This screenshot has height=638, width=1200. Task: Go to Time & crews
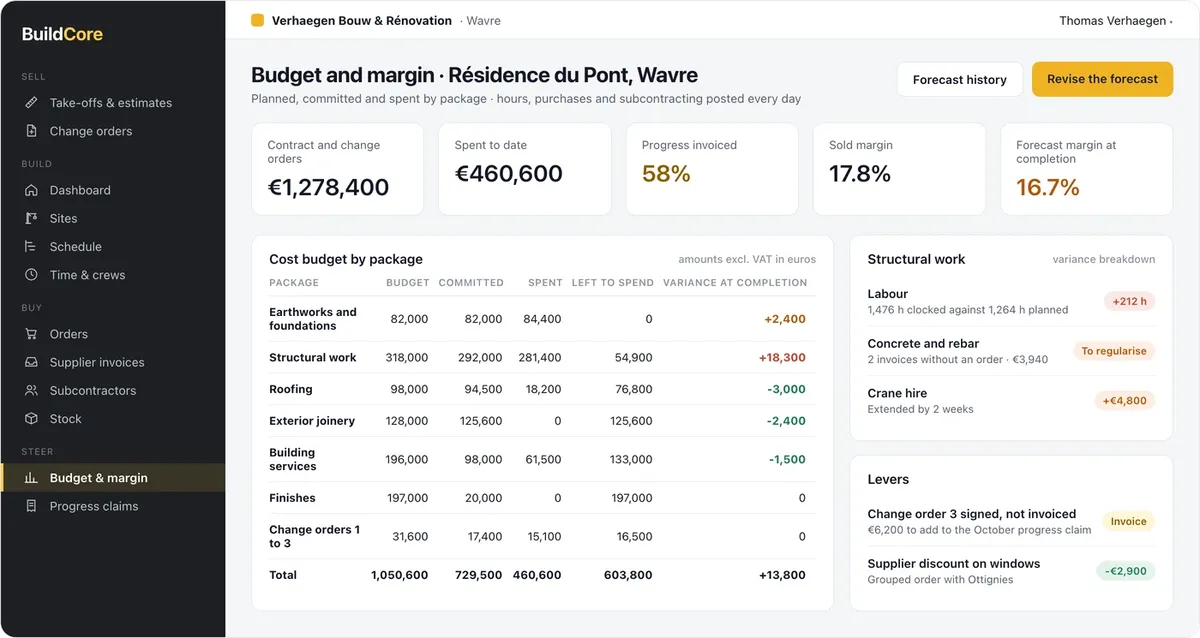tap(112, 274)
